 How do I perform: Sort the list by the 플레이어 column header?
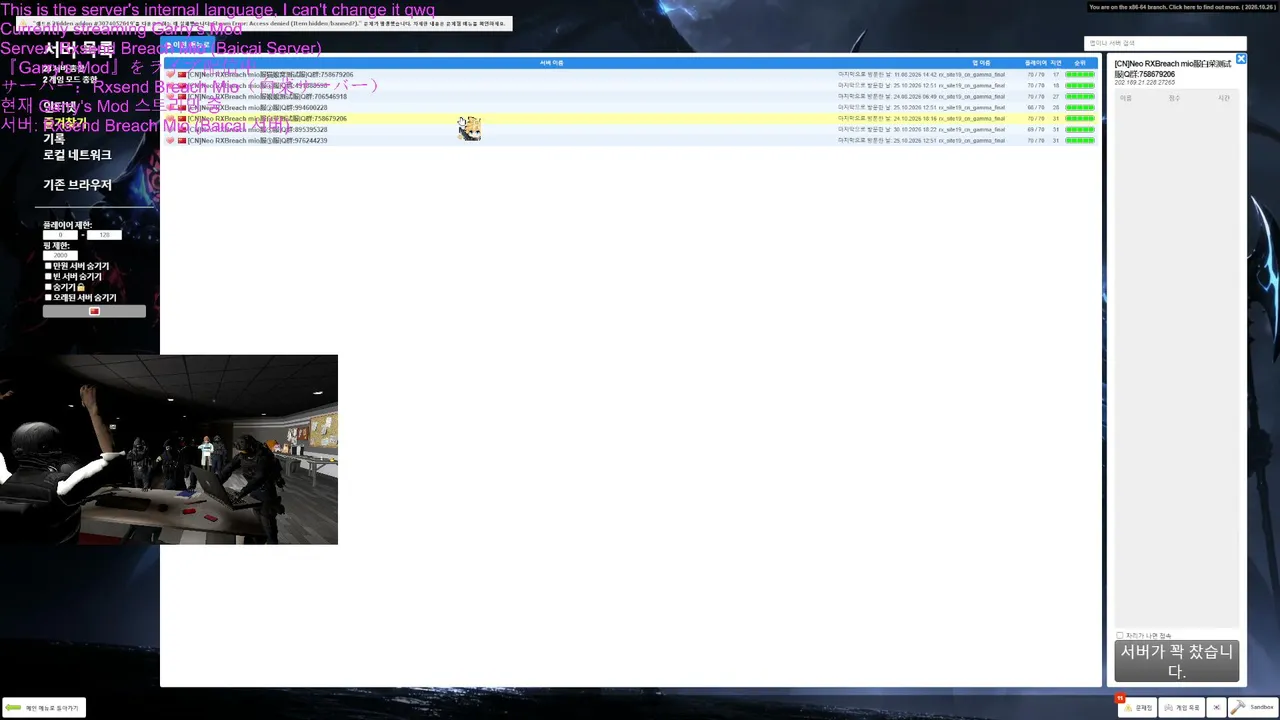click(1035, 63)
